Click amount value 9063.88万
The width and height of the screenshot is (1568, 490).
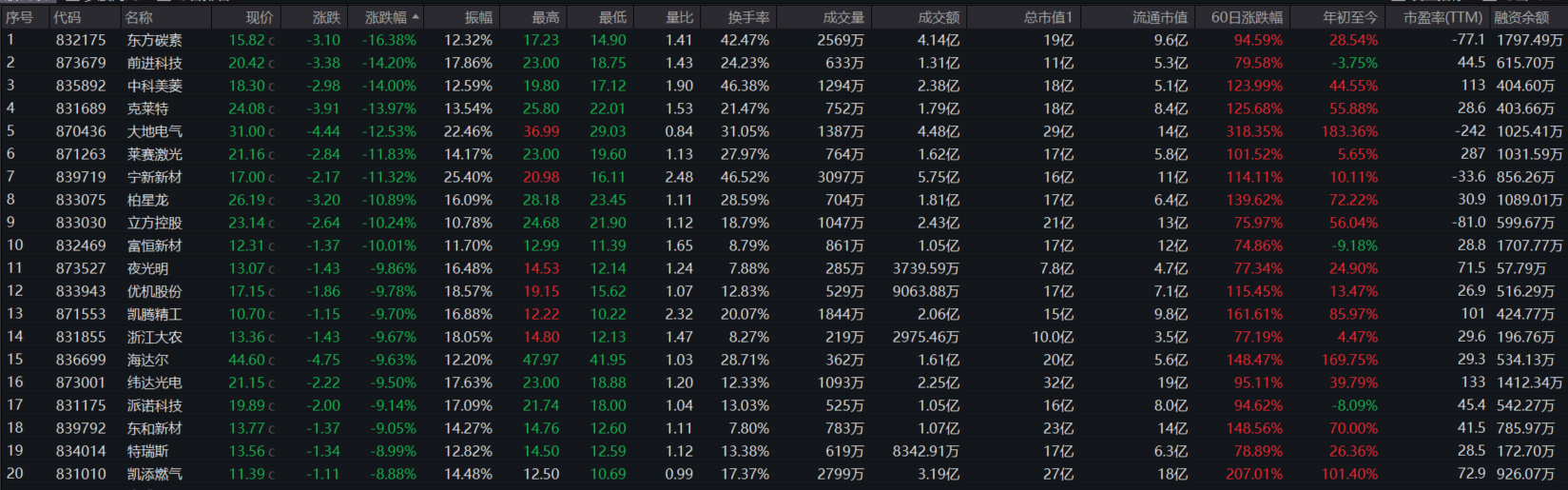[x=925, y=291]
